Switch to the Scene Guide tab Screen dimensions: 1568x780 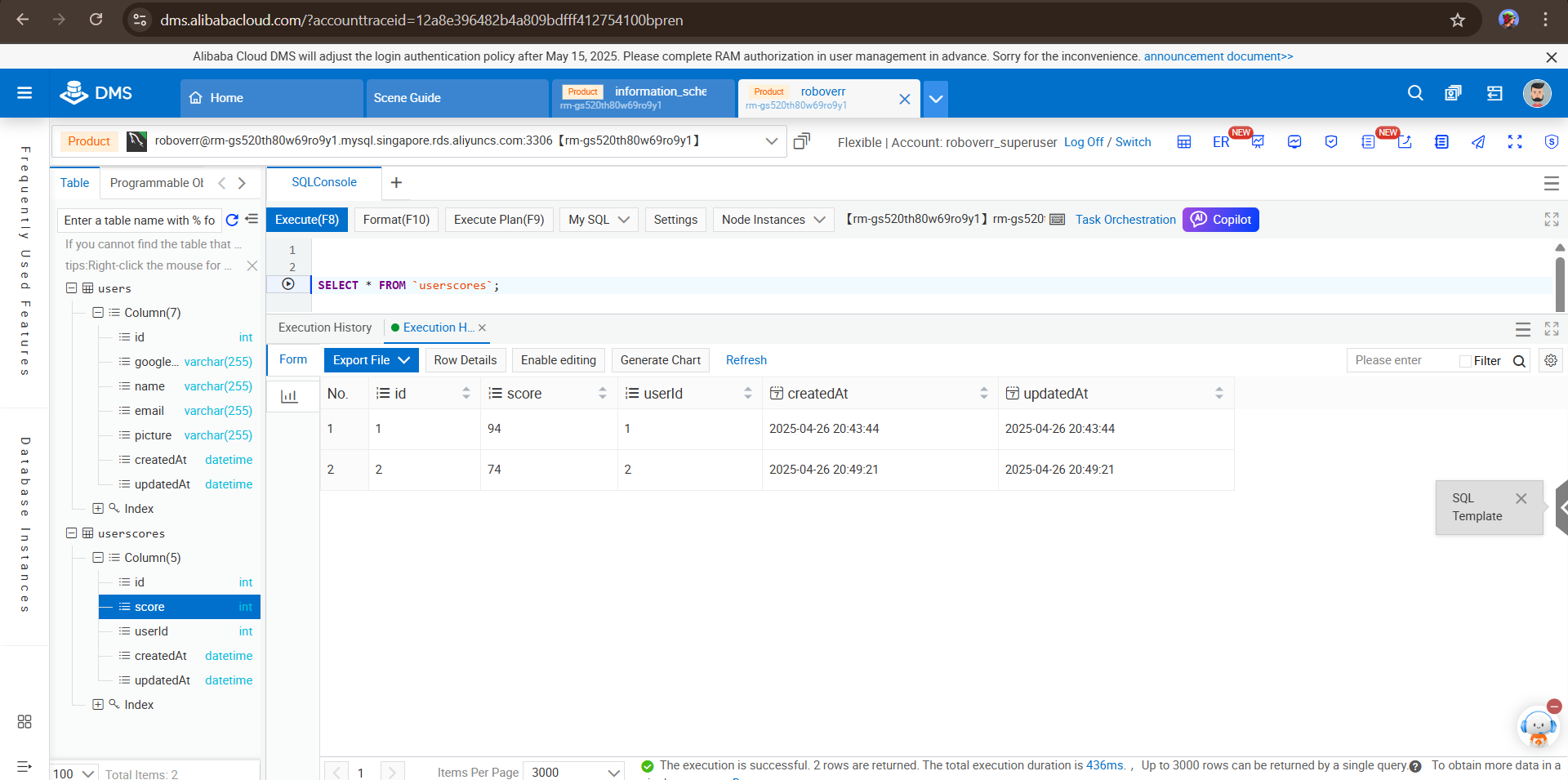coord(457,98)
